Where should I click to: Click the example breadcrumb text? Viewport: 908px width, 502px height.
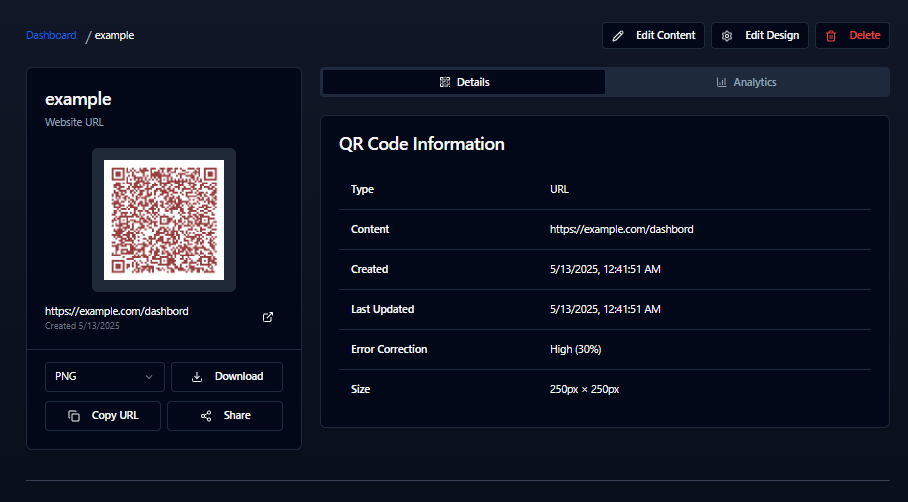pyautogui.click(x=114, y=35)
